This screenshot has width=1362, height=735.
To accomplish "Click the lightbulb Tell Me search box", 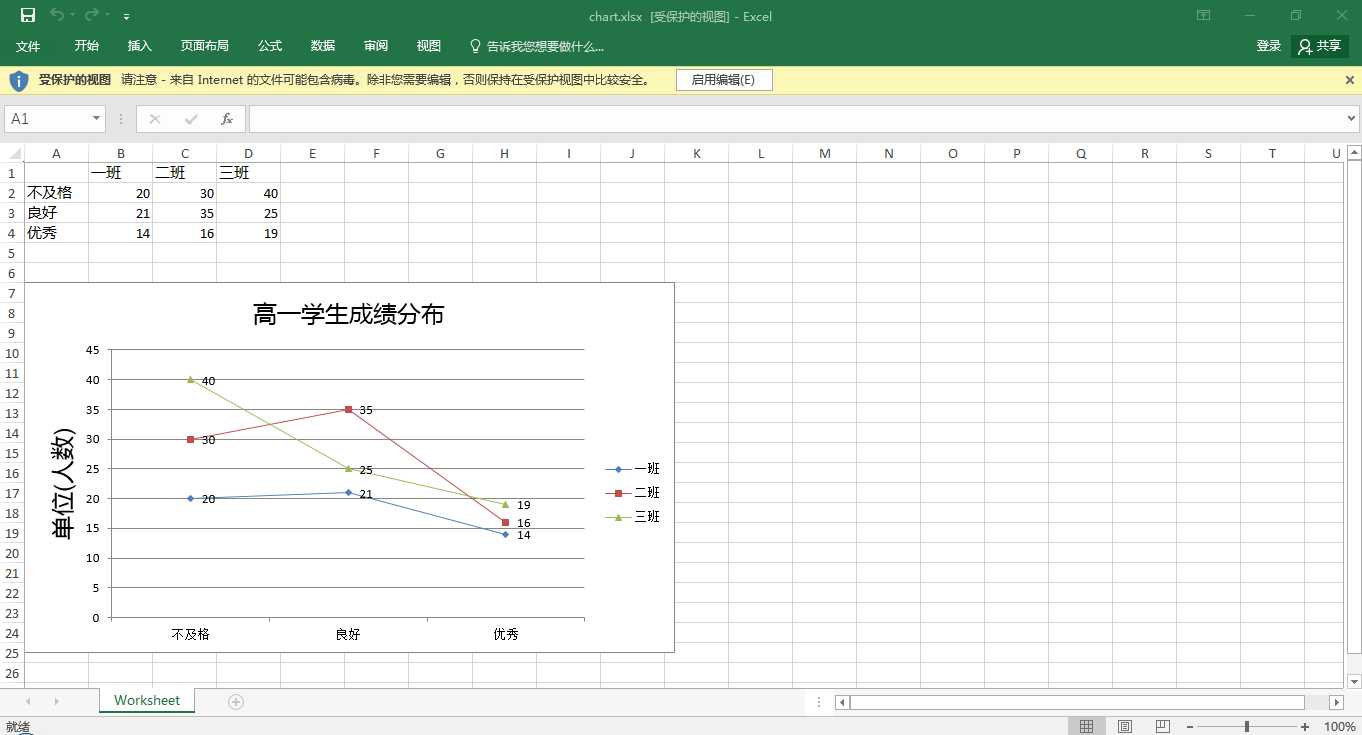I will tap(537, 46).
